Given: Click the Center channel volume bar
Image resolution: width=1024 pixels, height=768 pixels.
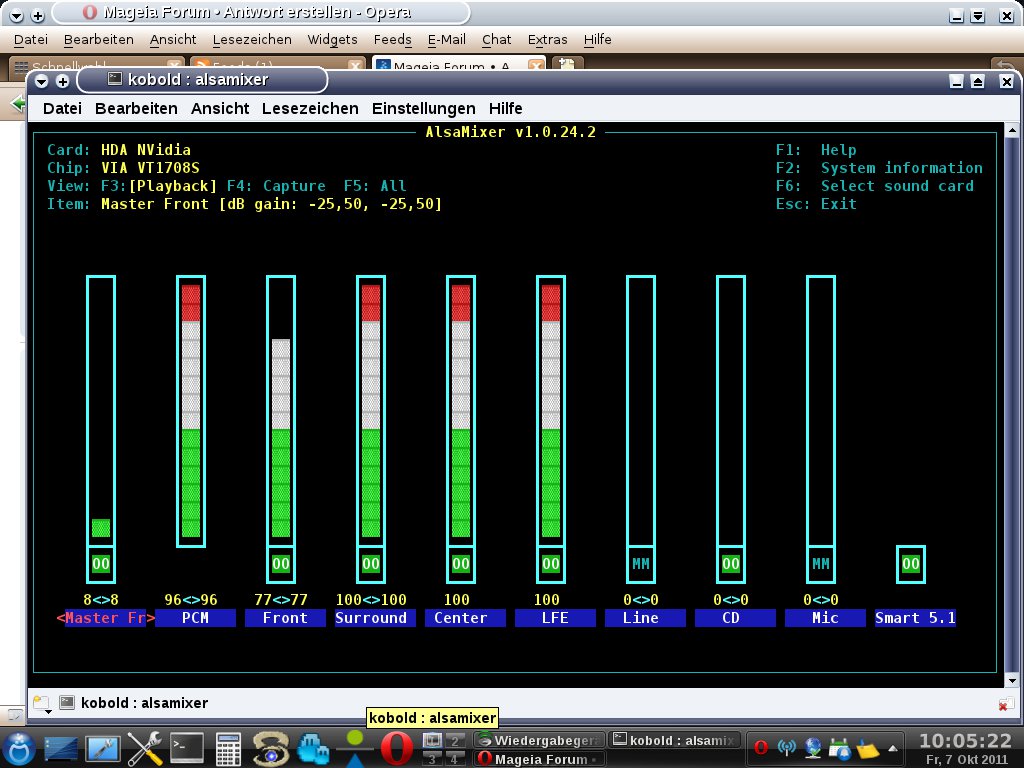Looking at the screenshot, I should (461, 410).
